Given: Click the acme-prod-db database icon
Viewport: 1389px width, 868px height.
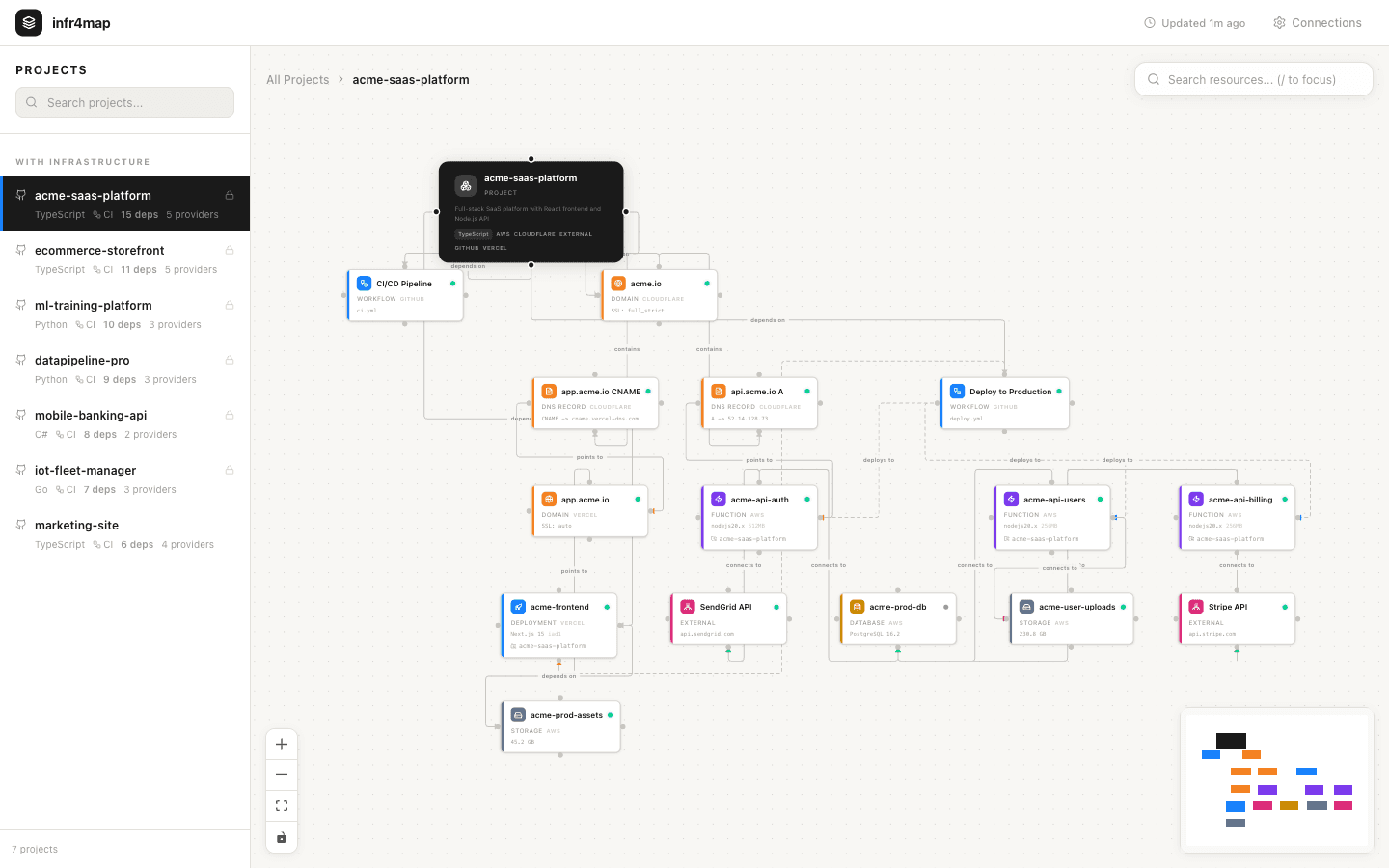Looking at the screenshot, I should pos(858,607).
